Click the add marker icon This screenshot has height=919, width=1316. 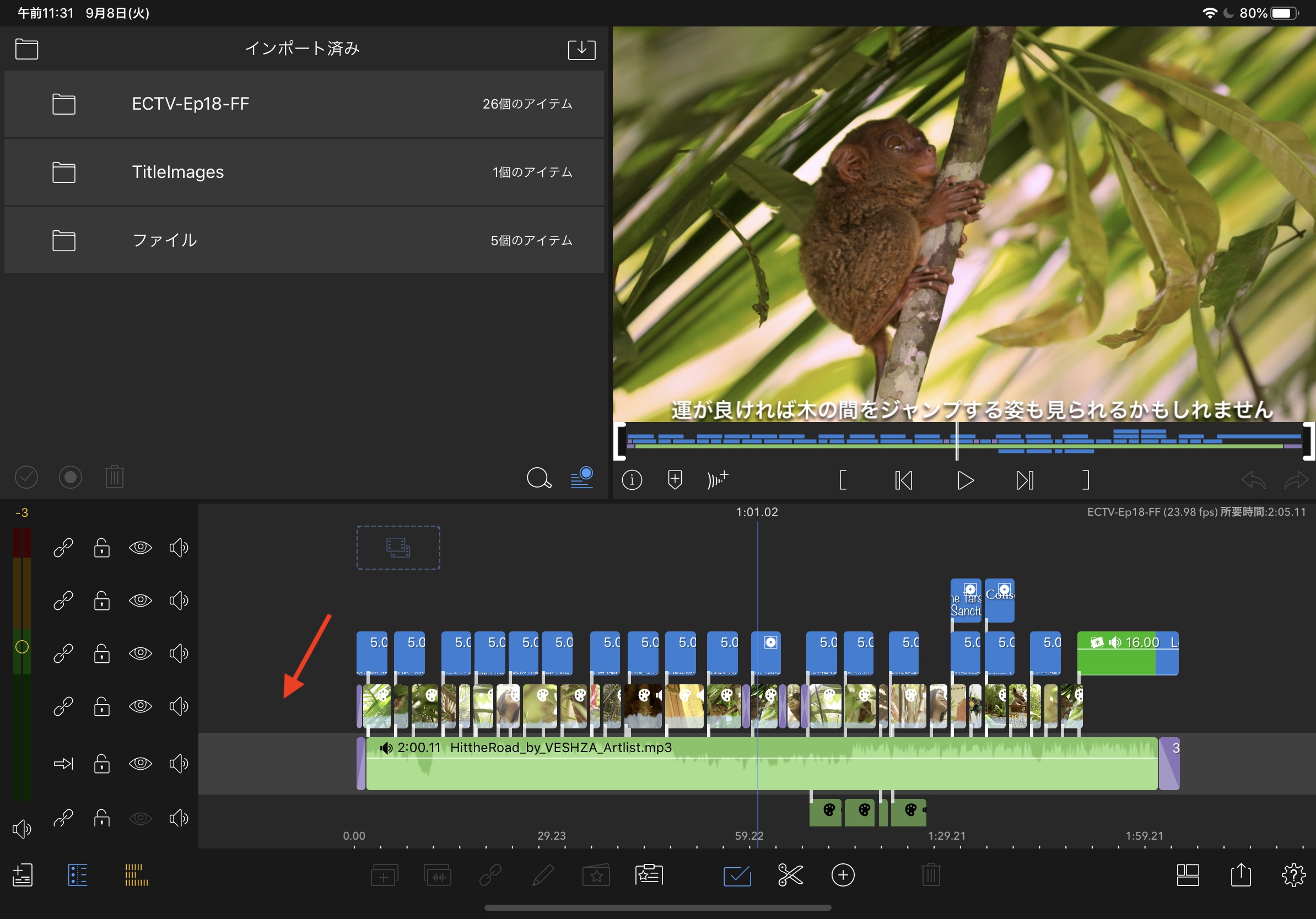coord(675,479)
